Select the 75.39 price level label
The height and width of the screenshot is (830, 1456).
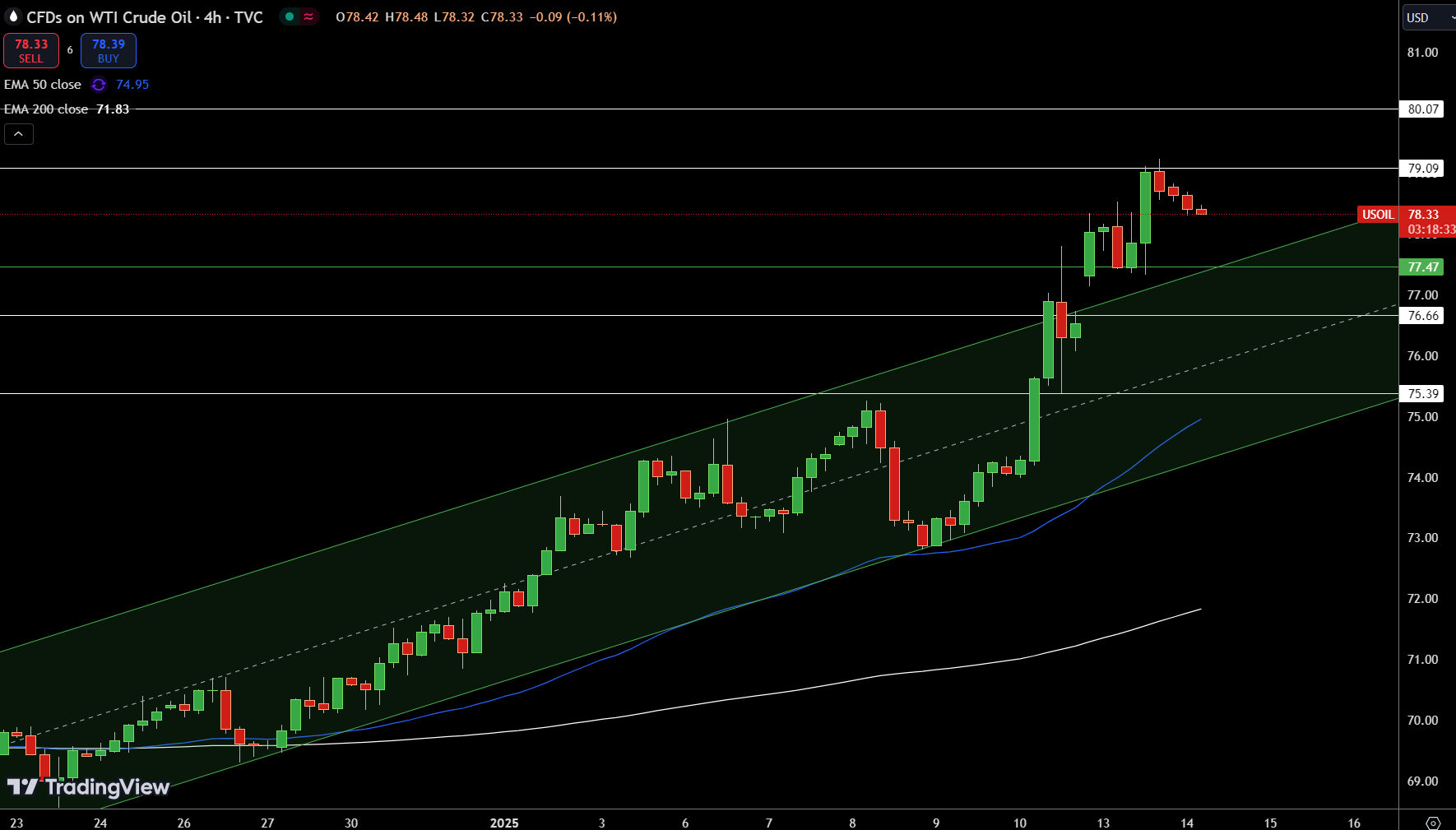(1422, 393)
